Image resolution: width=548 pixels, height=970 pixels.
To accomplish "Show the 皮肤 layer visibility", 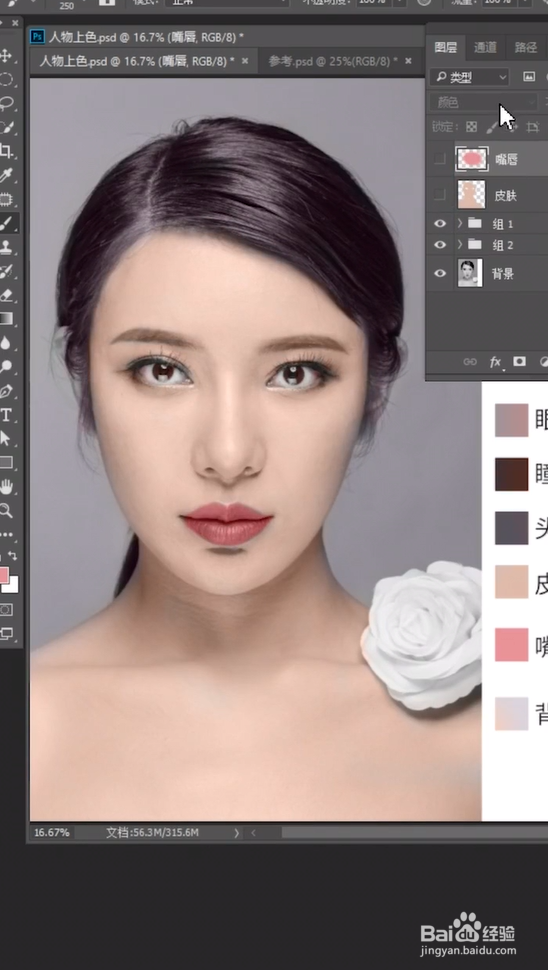I will click(x=440, y=195).
